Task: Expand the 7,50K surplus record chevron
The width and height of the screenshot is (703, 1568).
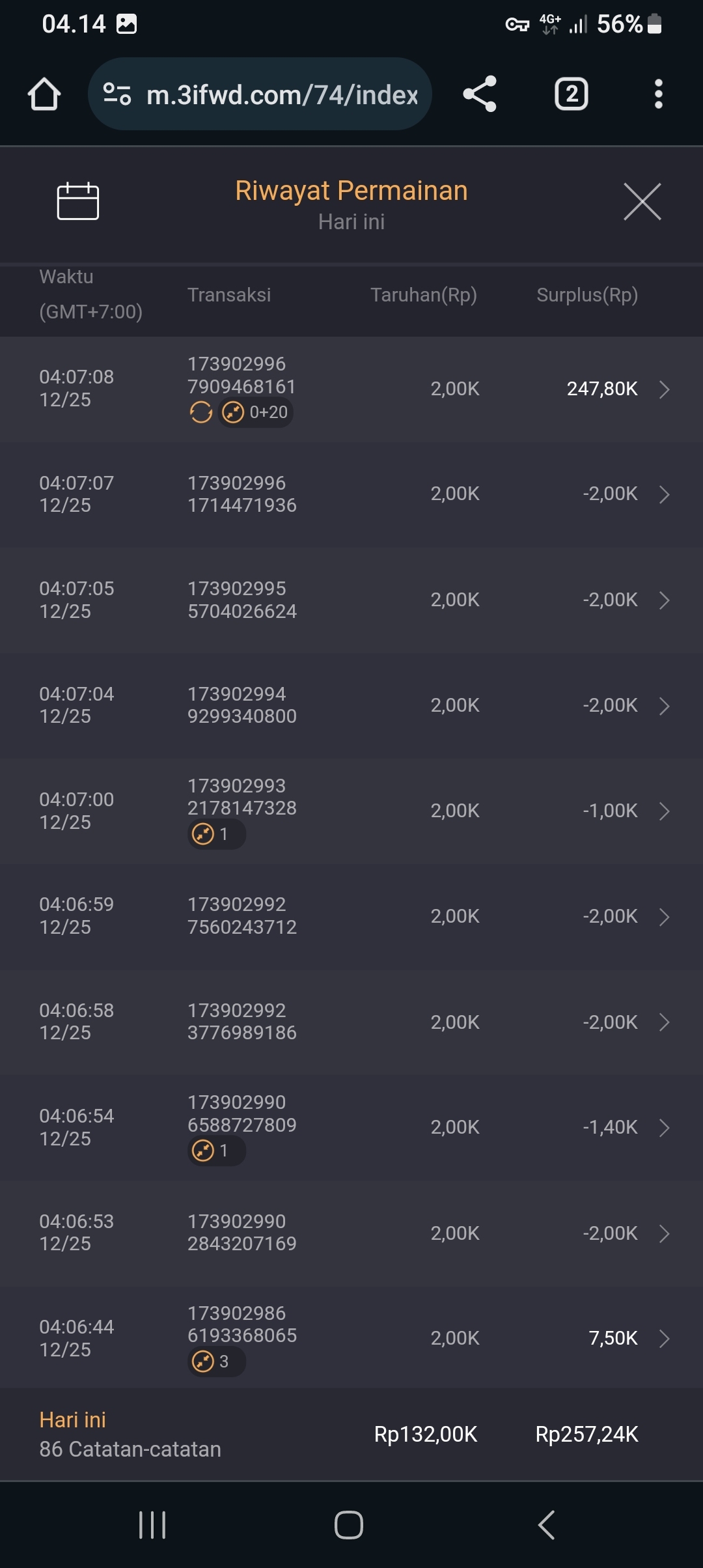Action: pos(664,1339)
